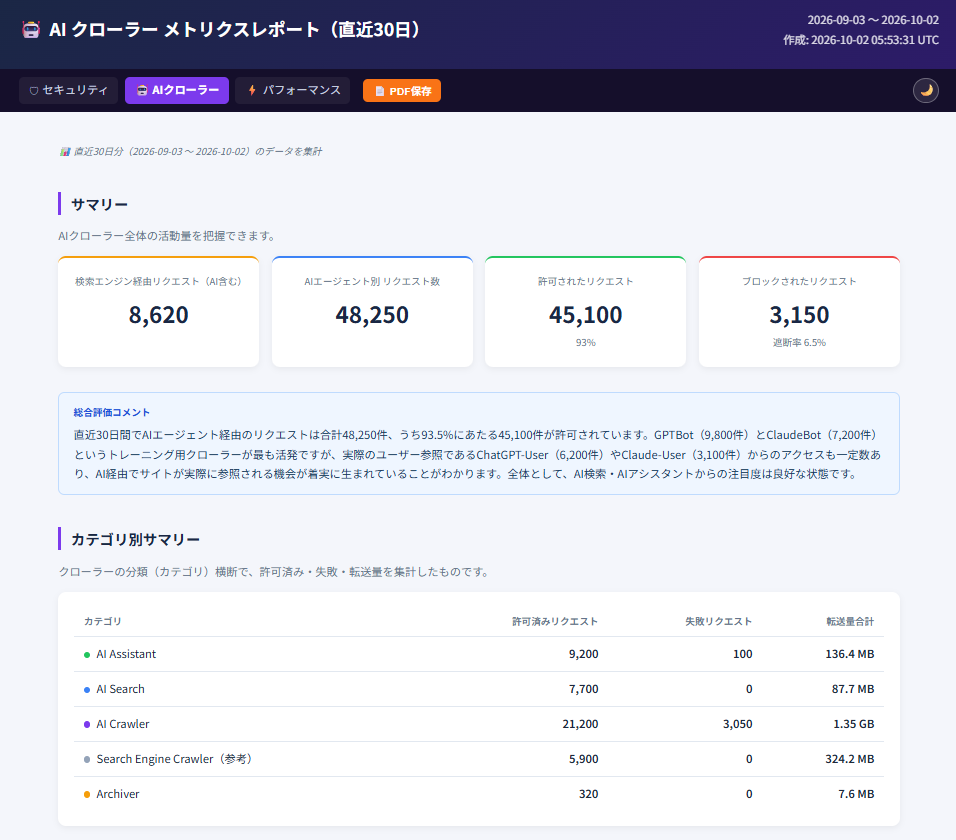Screen dimensions: 956x840
Task: Click the gray dot beside Search Engine Crawler
Action: click(87, 760)
